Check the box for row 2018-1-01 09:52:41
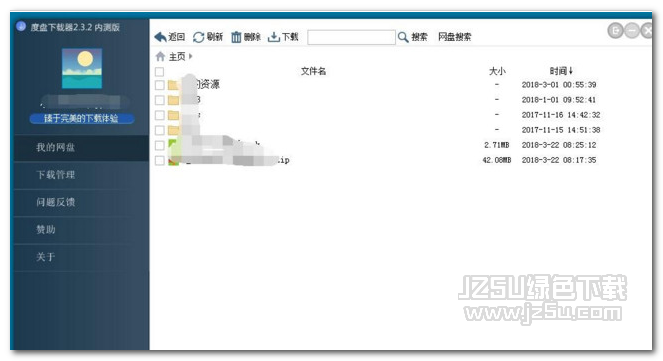Viewport: 663px width, 361px height. 159,100
